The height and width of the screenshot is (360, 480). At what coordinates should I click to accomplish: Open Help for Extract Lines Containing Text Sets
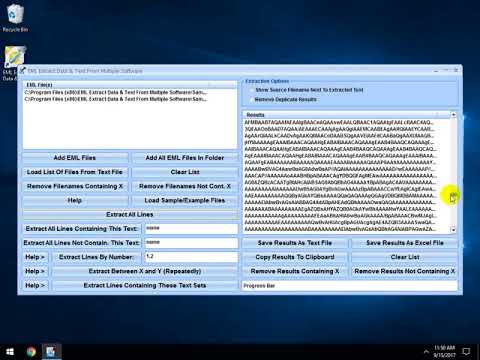click(35, 286)
